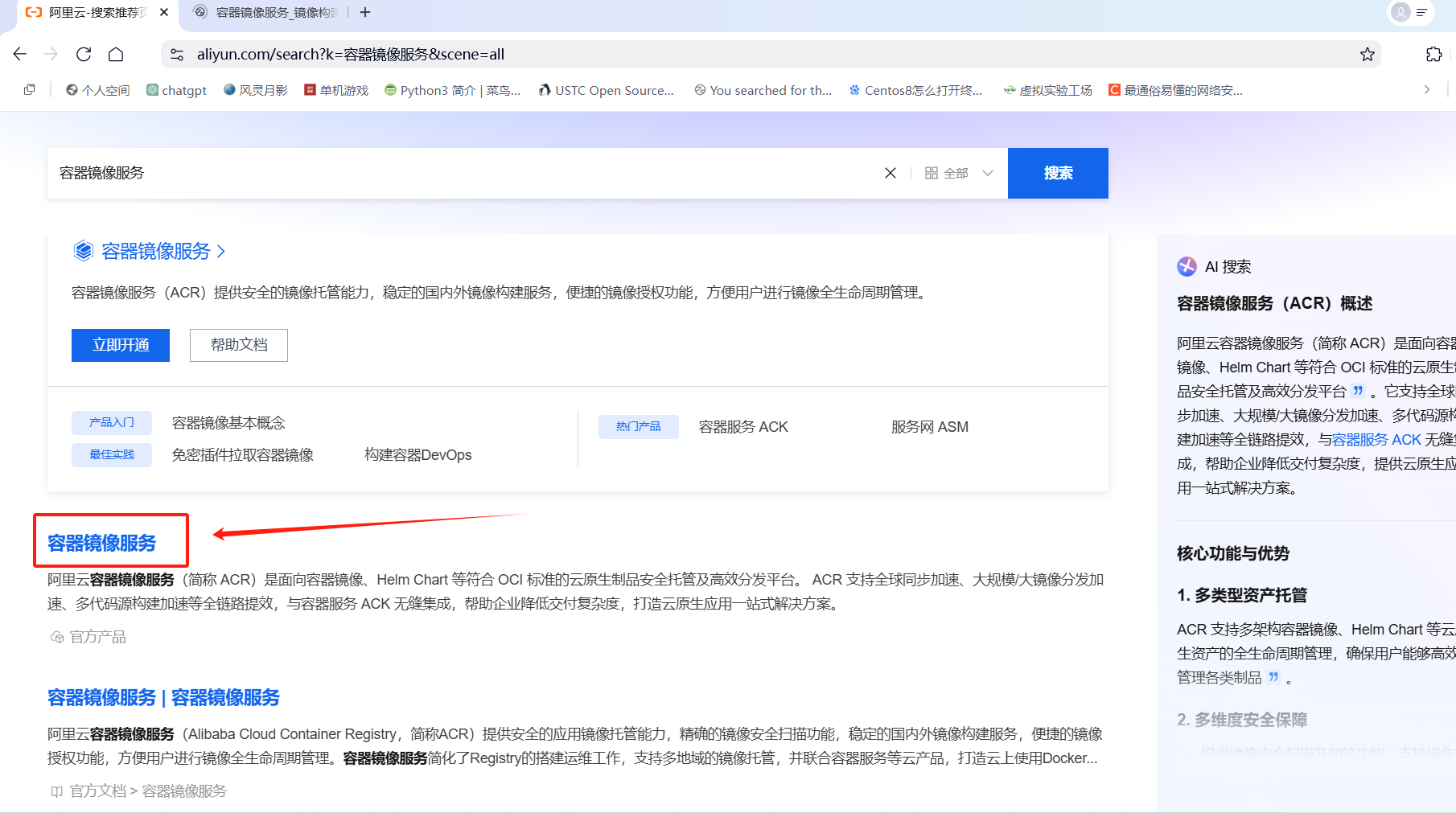Click the chevron beside 容器镜像服务 card title
The image size is (1456, 813).
point(221,252)
